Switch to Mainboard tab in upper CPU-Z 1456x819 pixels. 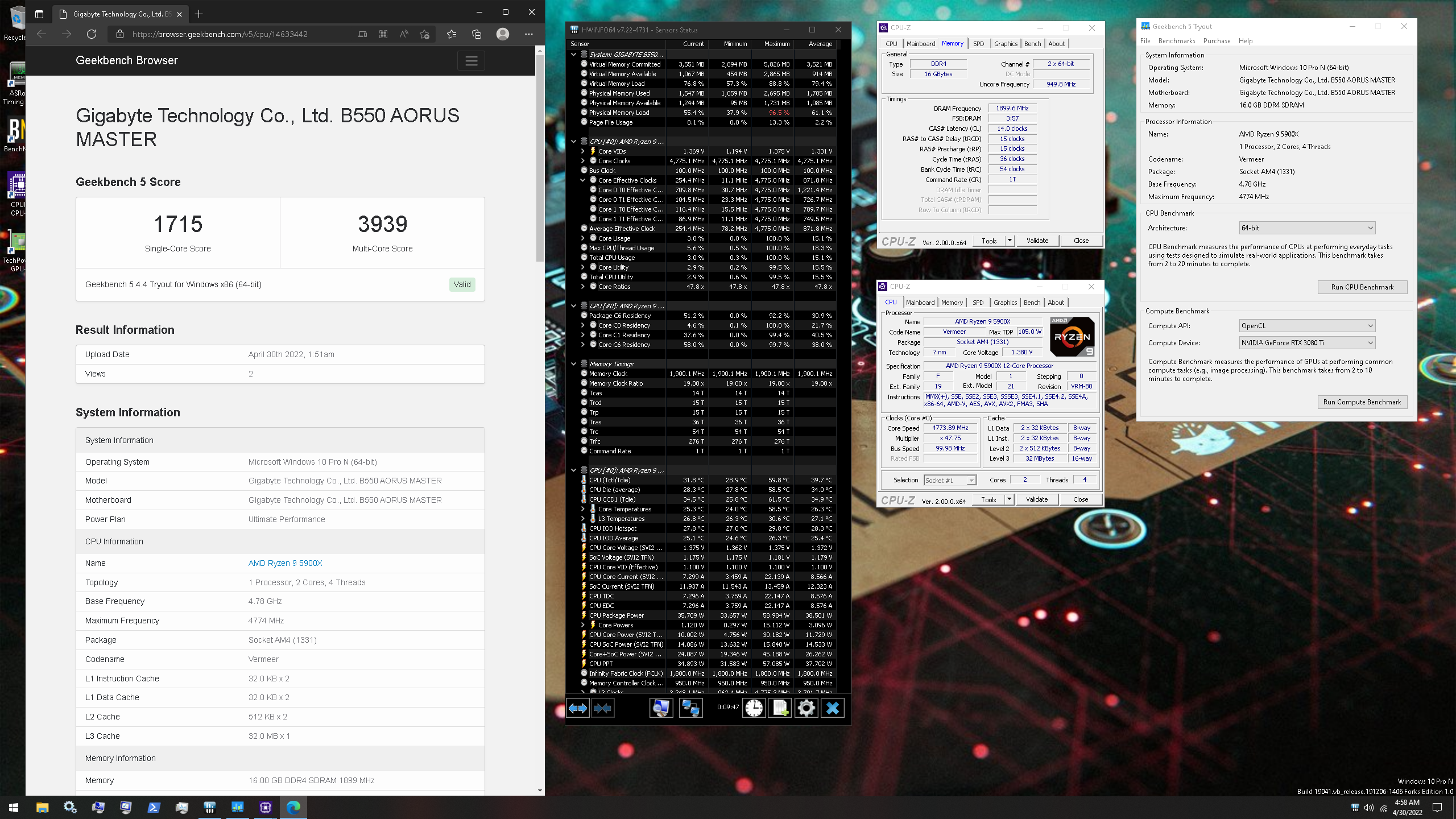921,44
